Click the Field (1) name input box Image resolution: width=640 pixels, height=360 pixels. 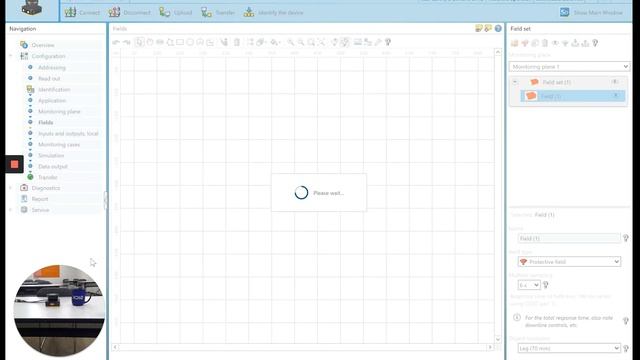[x=569, y=238]
